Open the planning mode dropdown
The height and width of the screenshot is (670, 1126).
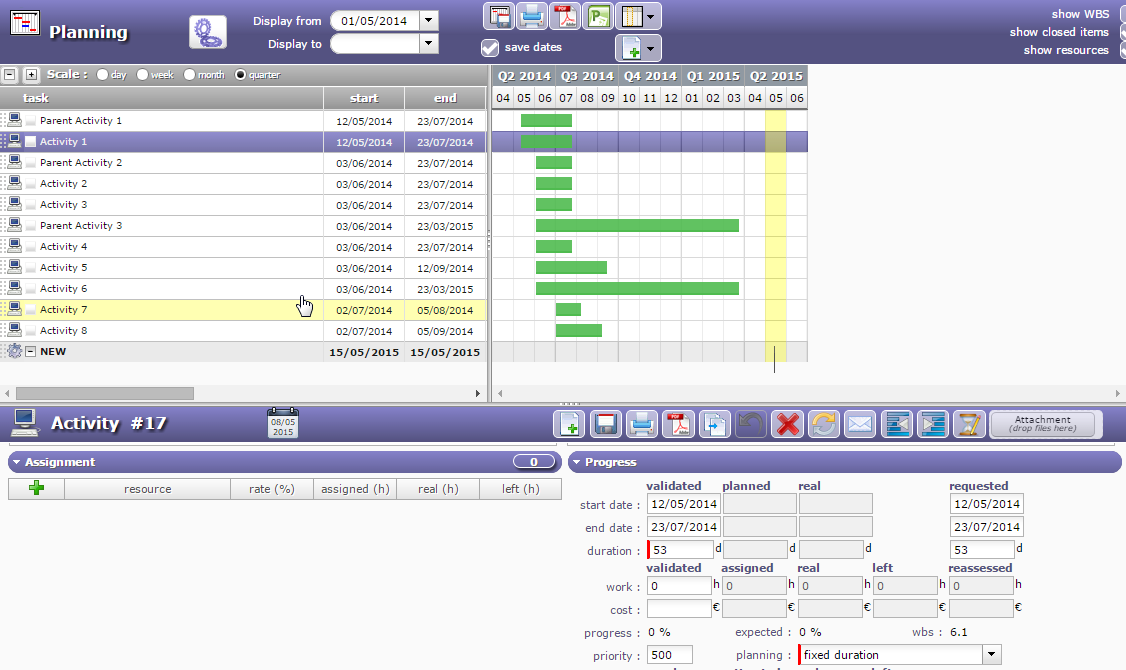click(991, 655)
